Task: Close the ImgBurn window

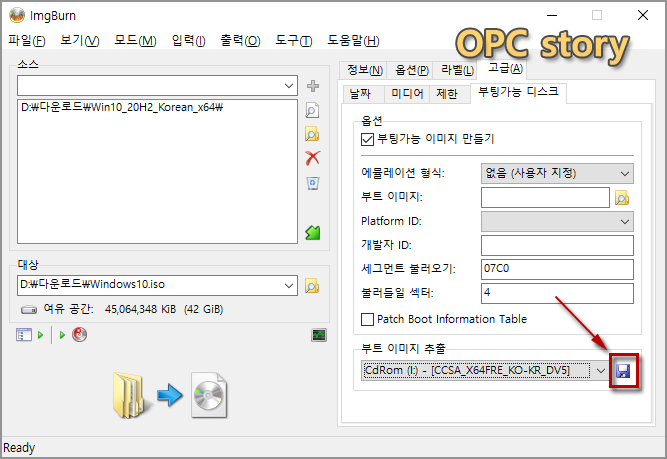Action: [643, 15]
